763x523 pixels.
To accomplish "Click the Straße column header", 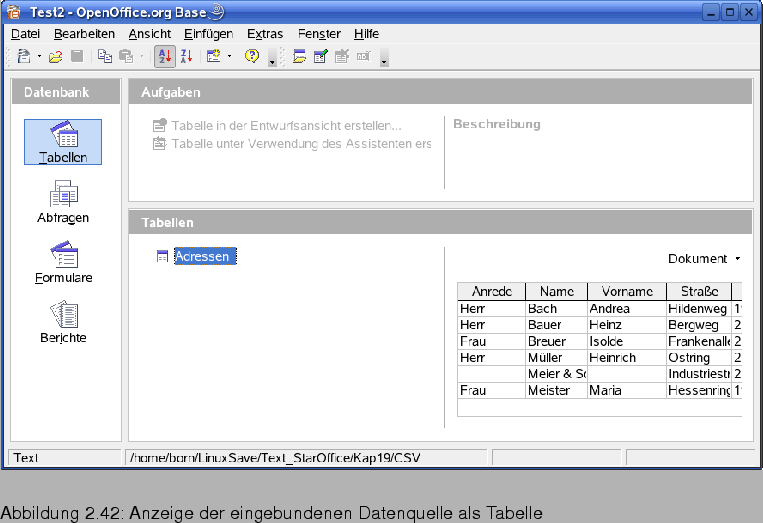I will [x=699, y=291].
